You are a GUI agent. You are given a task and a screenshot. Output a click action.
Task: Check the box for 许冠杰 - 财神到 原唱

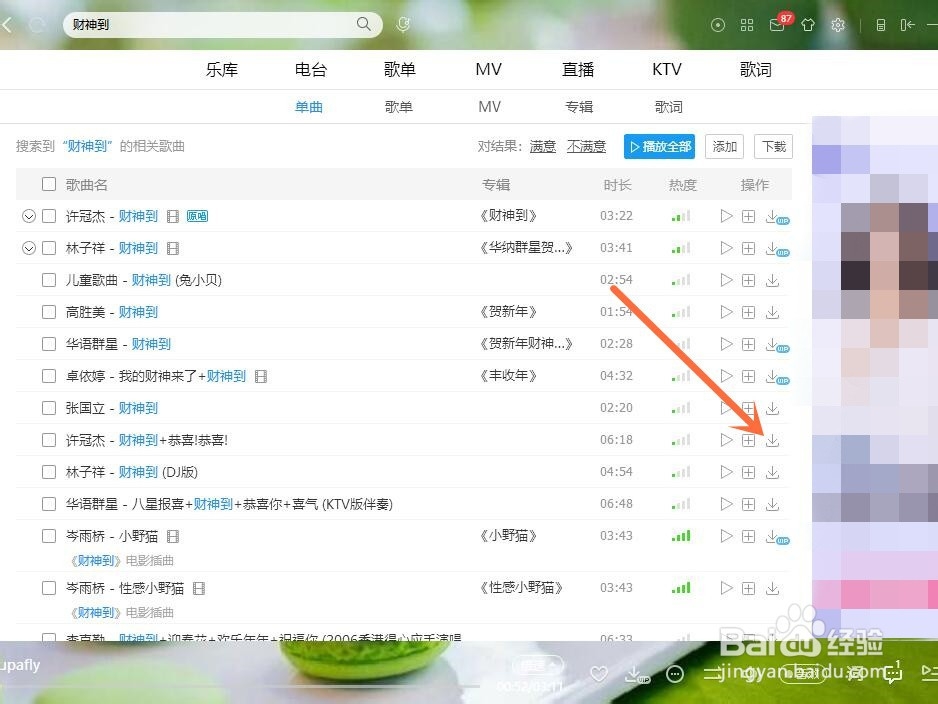point(49,216)
